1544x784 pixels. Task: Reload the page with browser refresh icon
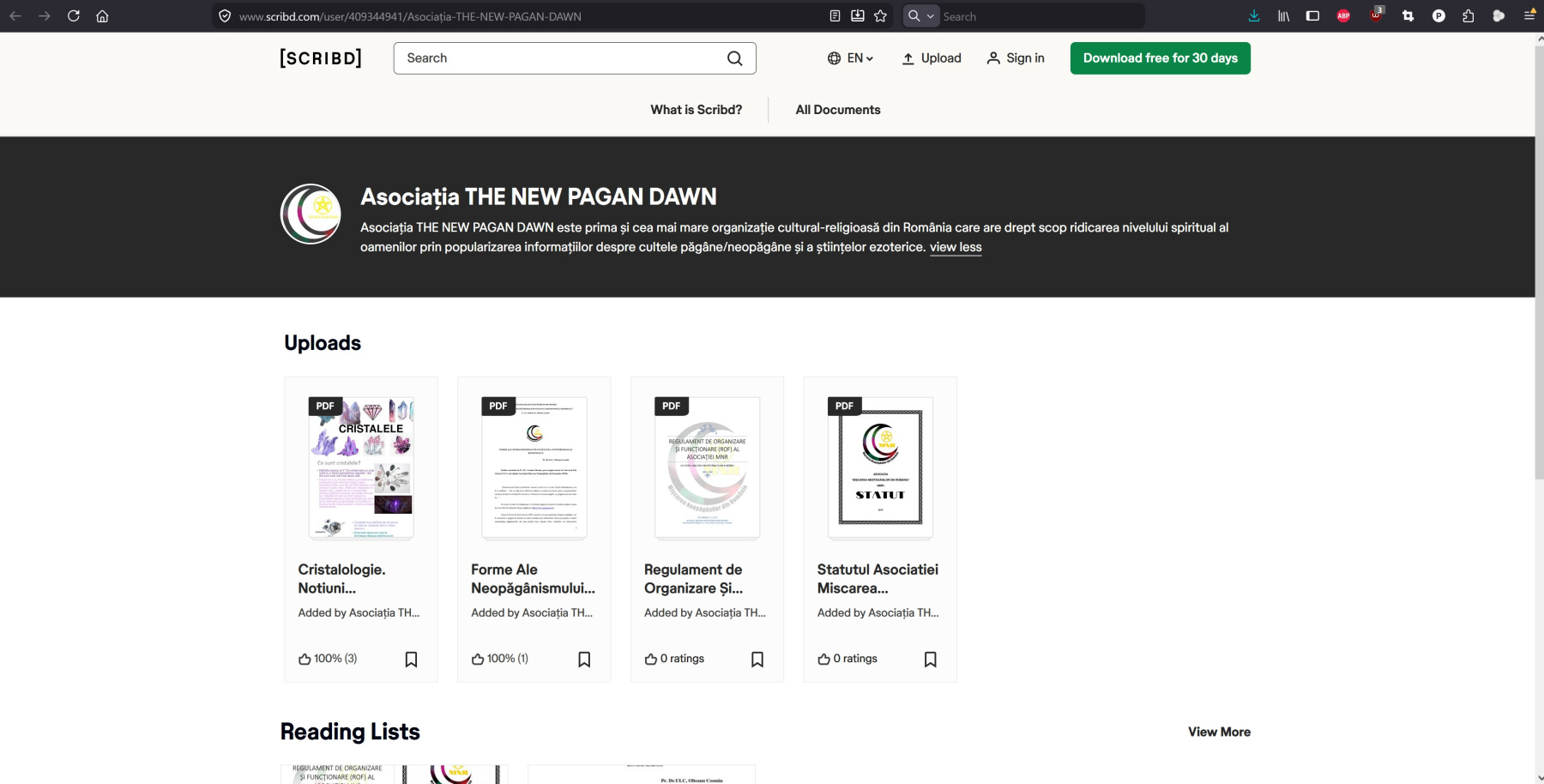coord(74,16)
